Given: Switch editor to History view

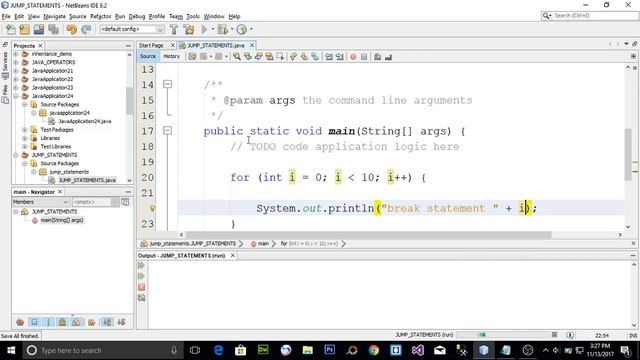Looking at the screenshot, I should pyautogui.click(x=171, y=56).
